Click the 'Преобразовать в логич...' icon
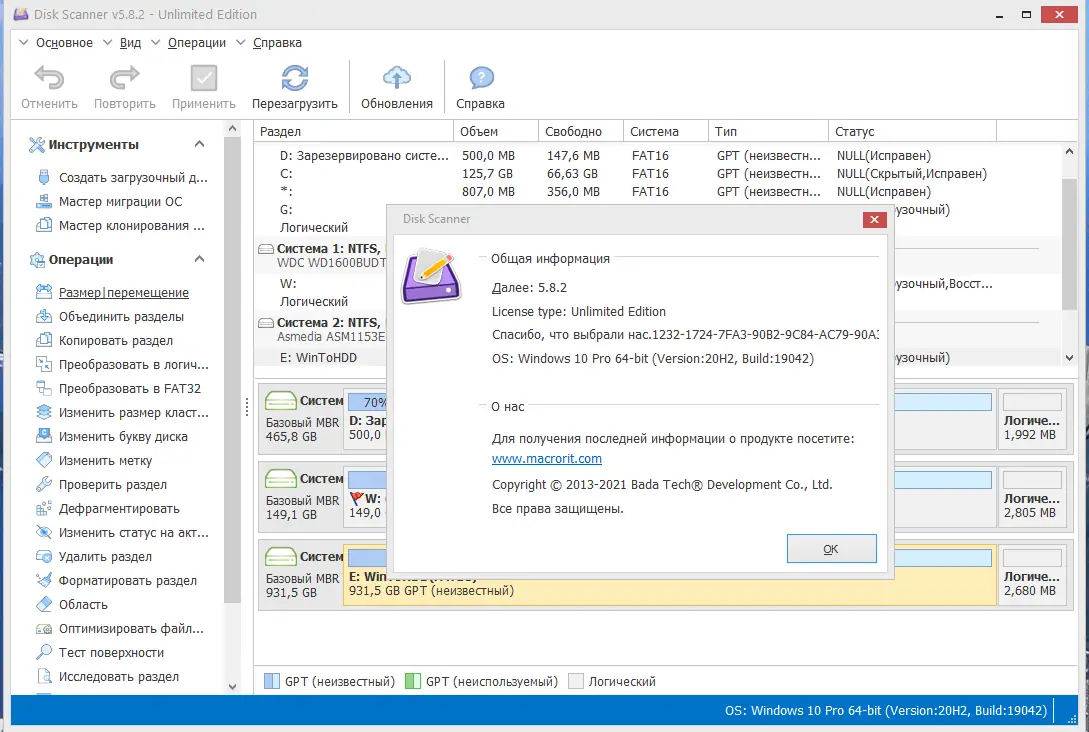 [x=44, y=364]
